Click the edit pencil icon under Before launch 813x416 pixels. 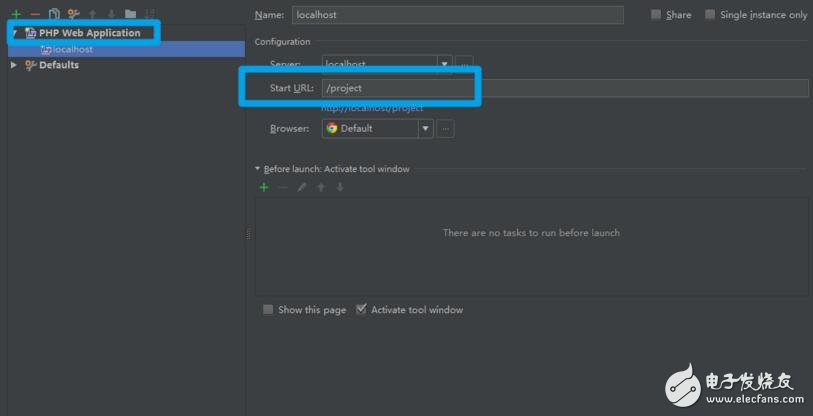[x=302, y=187]
